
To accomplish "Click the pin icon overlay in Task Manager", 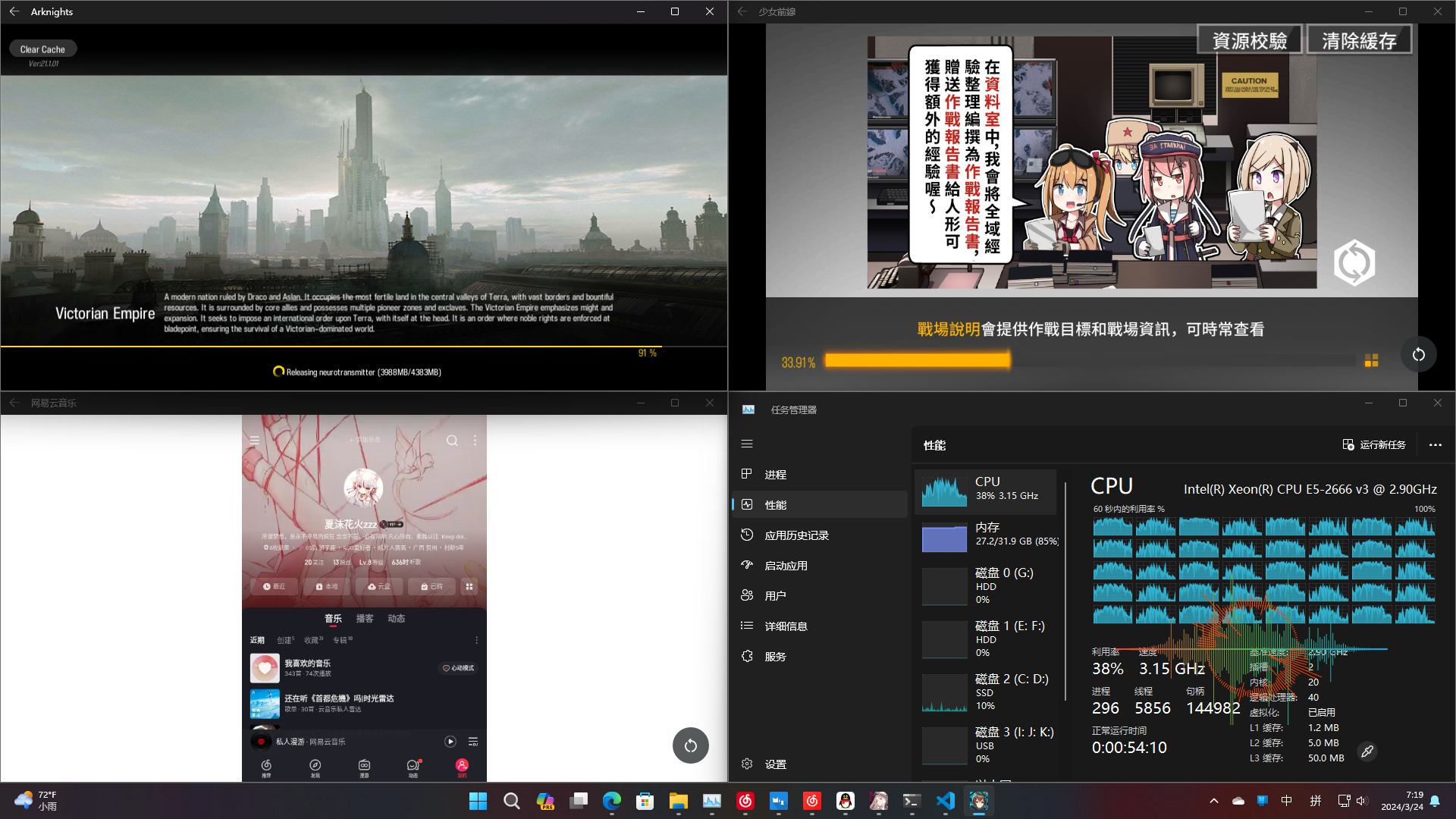I will coord(1367,752).
